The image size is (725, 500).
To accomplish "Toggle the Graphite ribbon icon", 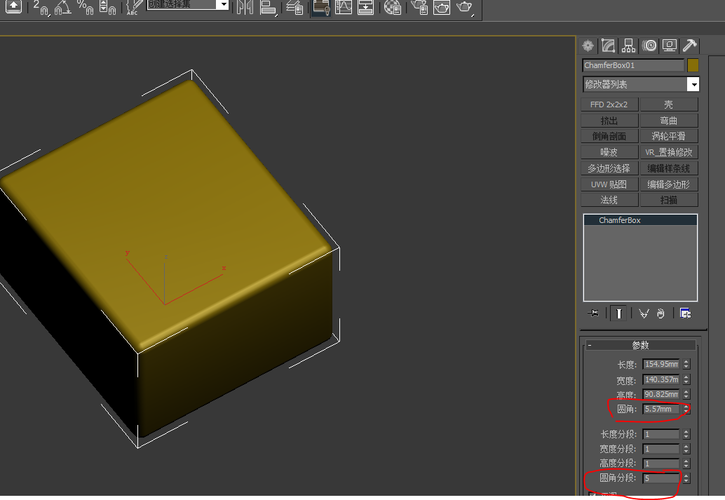I will tap(321, 7).
